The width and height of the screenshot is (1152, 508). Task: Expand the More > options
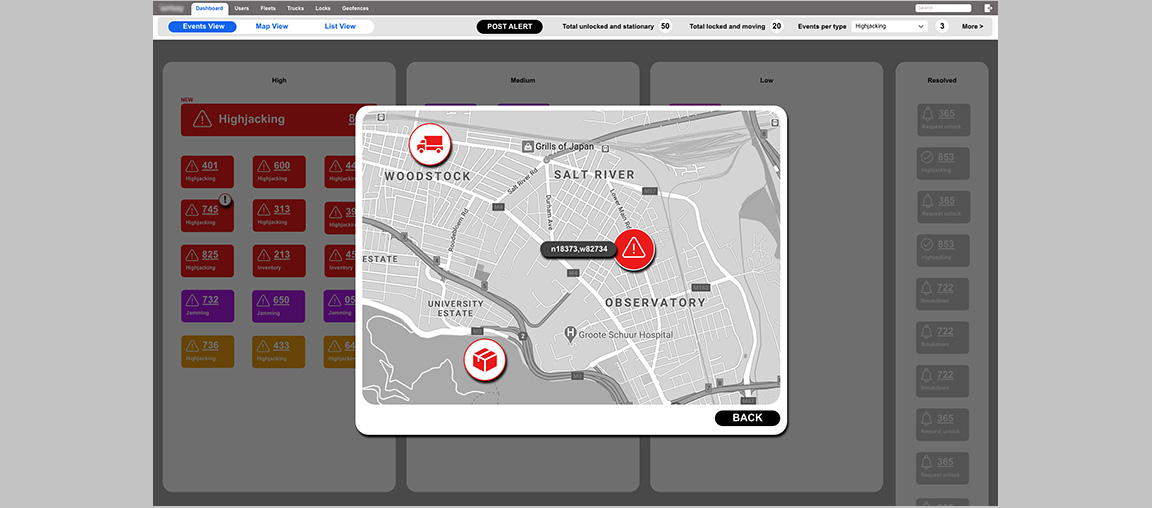(x=972, y=27)
